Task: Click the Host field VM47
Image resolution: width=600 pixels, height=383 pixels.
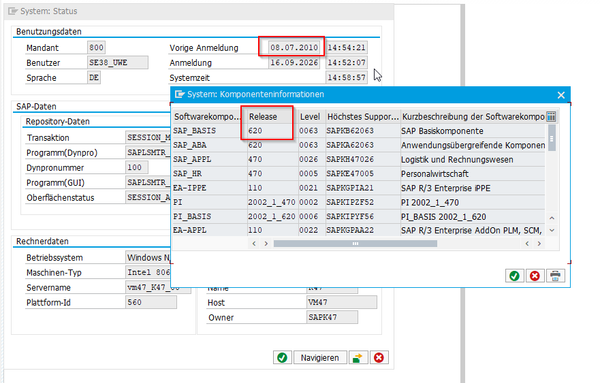Action: tap(341, 302)
